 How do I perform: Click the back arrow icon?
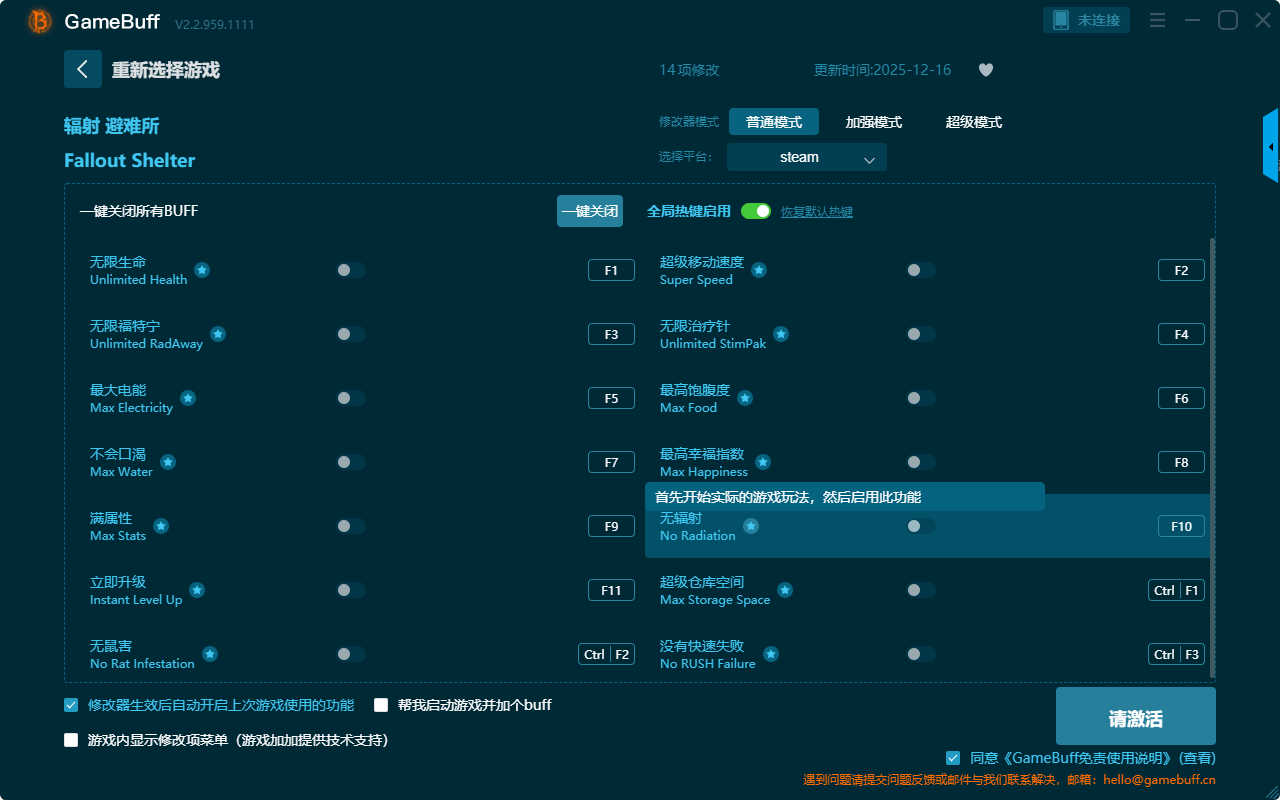[83, 69]
